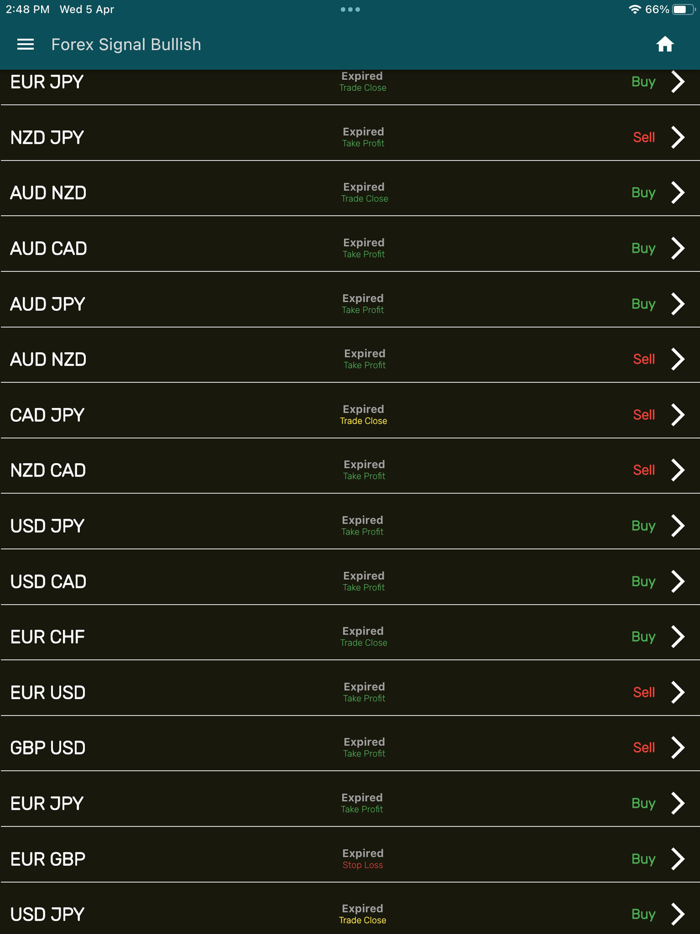
Task: Click the Sell label on GBP USD
Action: click(x=643, y=747)
